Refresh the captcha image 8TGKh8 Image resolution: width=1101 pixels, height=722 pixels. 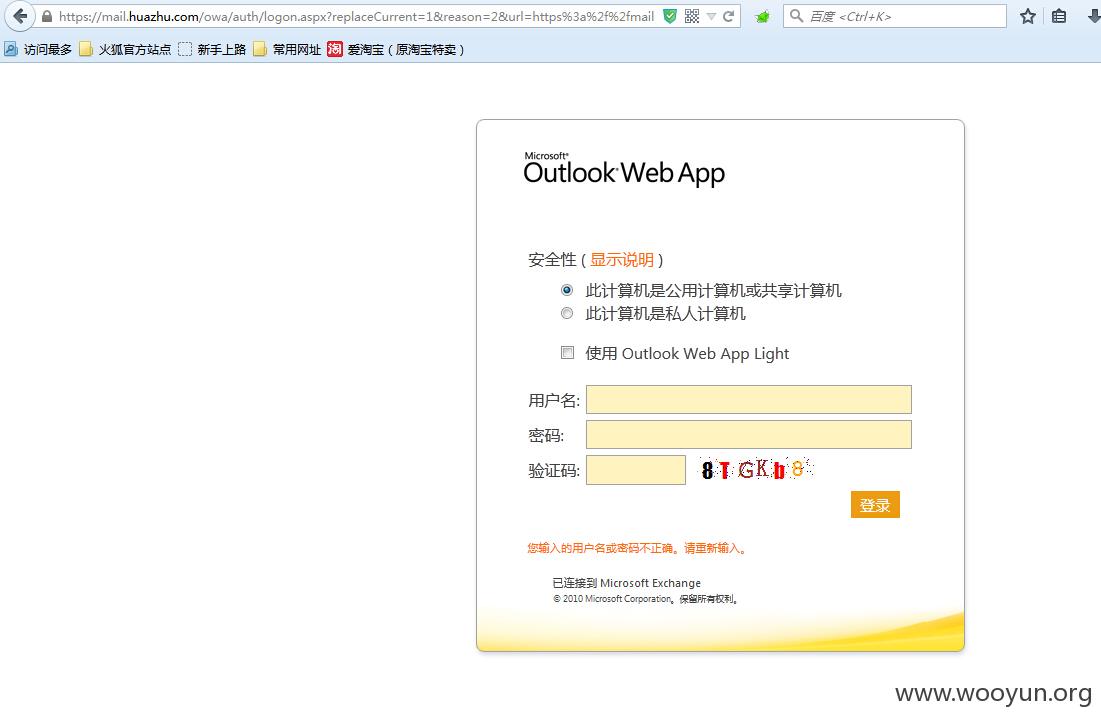[x=756, y=469]
